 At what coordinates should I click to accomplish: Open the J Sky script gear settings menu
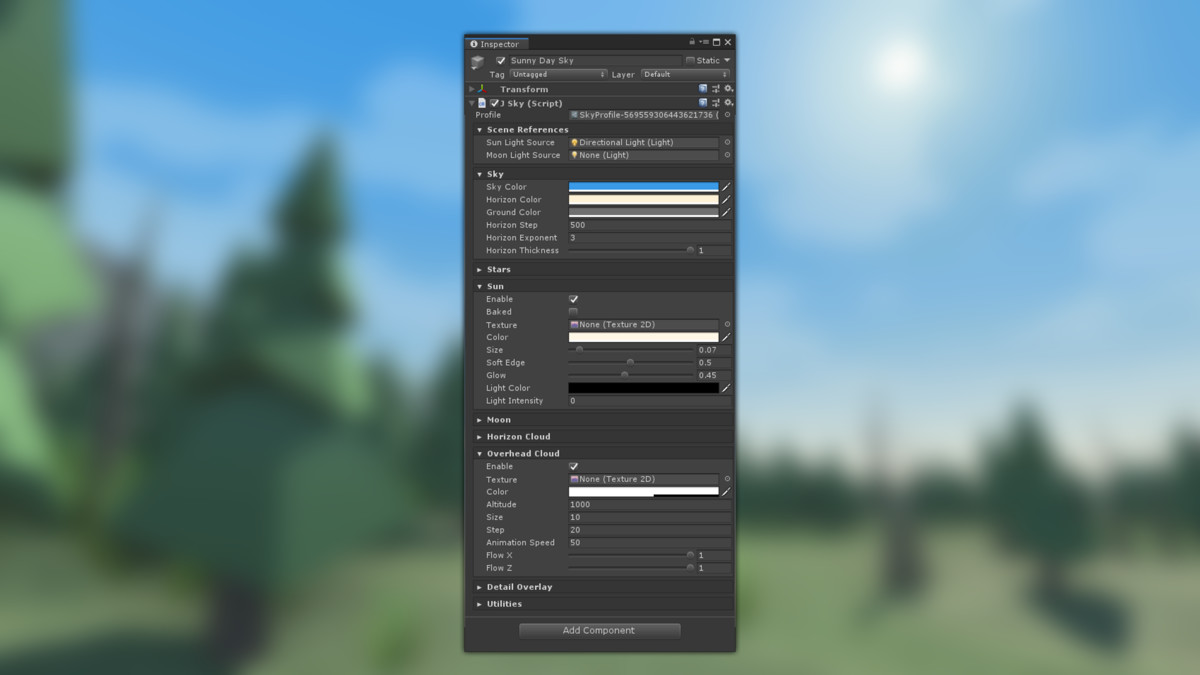729,103
